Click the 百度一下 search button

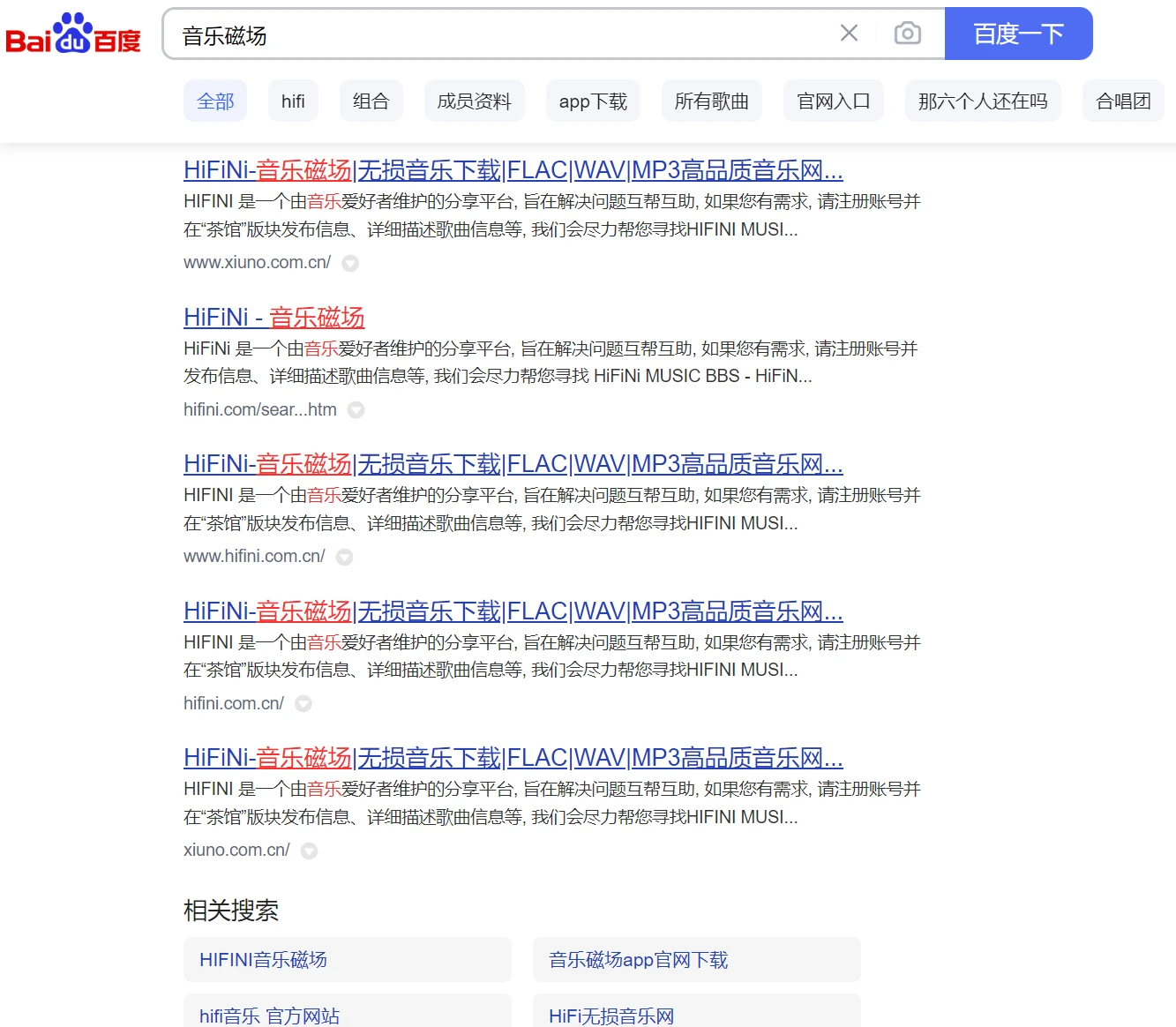(x=1019, y=34)
